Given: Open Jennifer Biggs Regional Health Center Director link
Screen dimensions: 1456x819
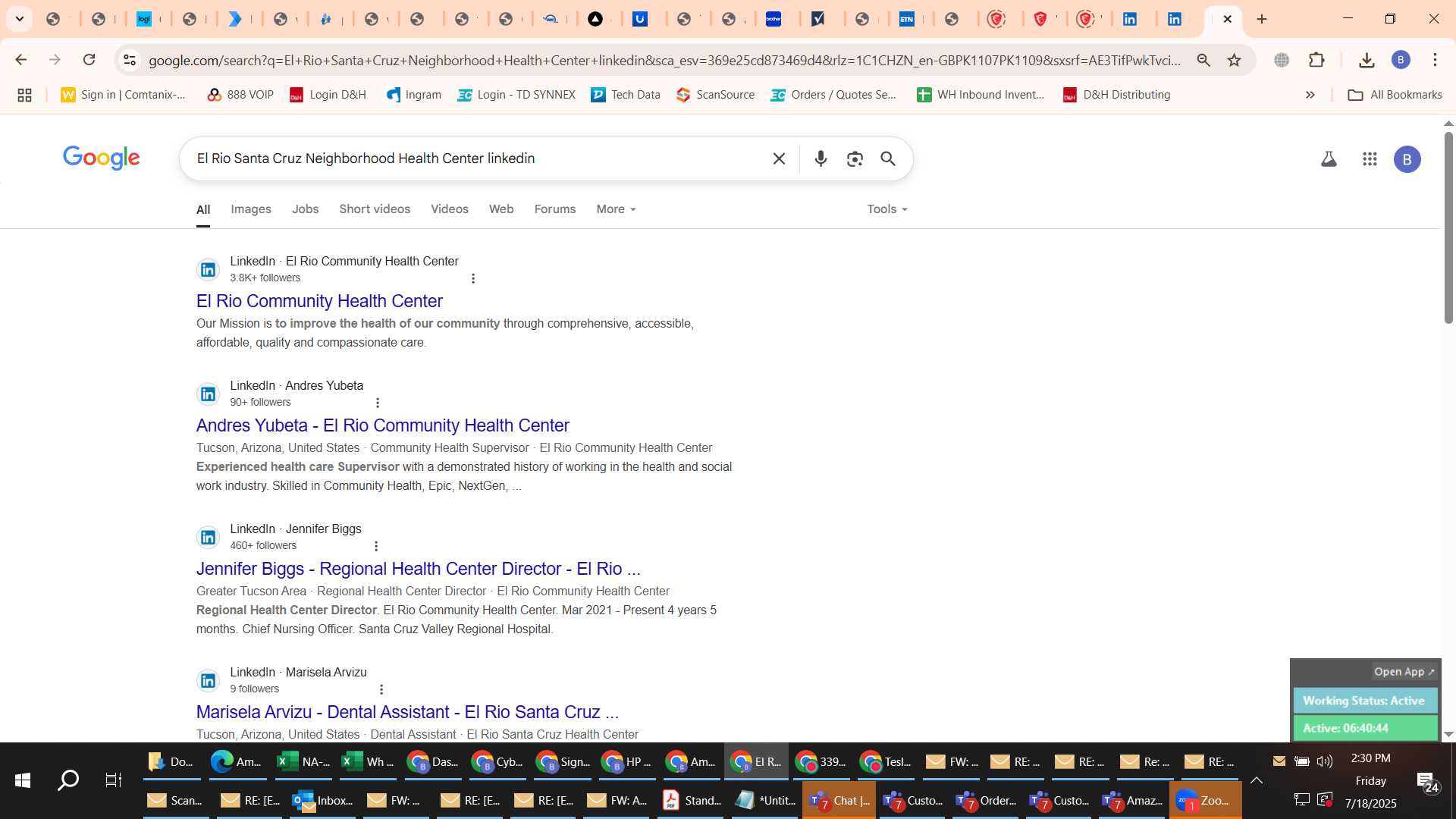Looking at the screenshot, I should point(419,569).
